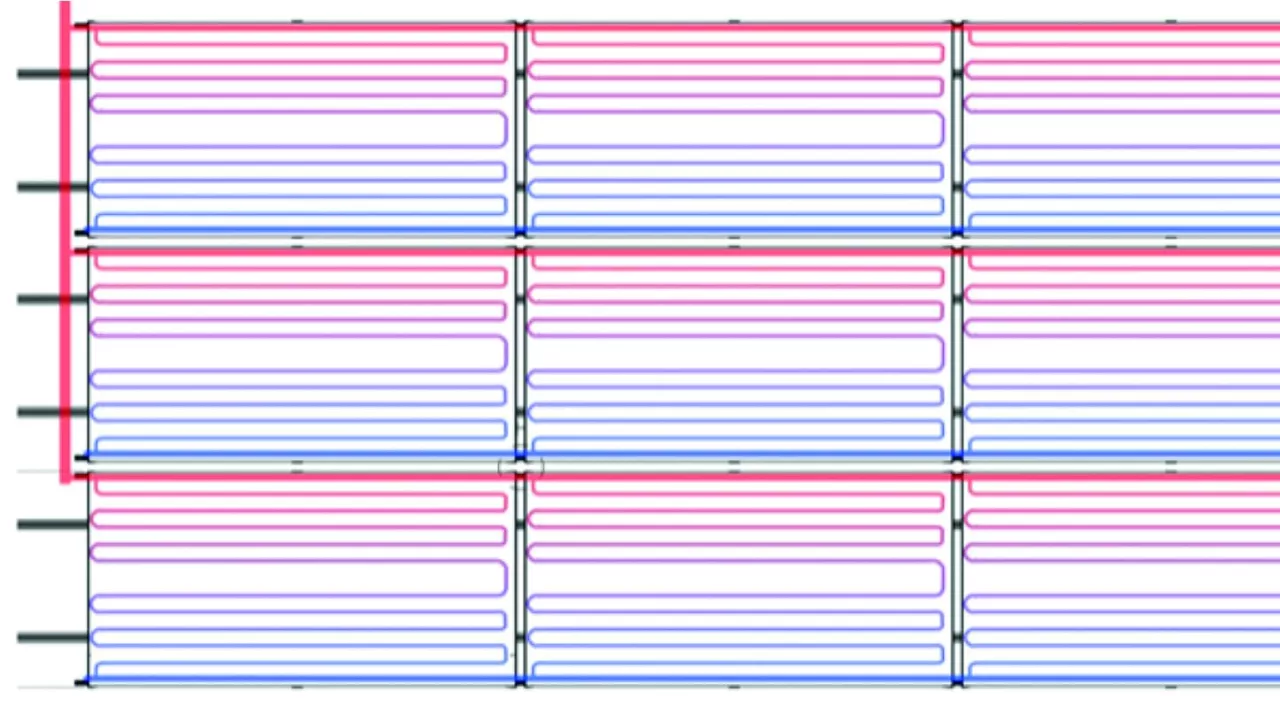Select red supply header of top-left panel
Image resolution: width=1280 pixels, height=720 pixels.
(x=300, y=28)
